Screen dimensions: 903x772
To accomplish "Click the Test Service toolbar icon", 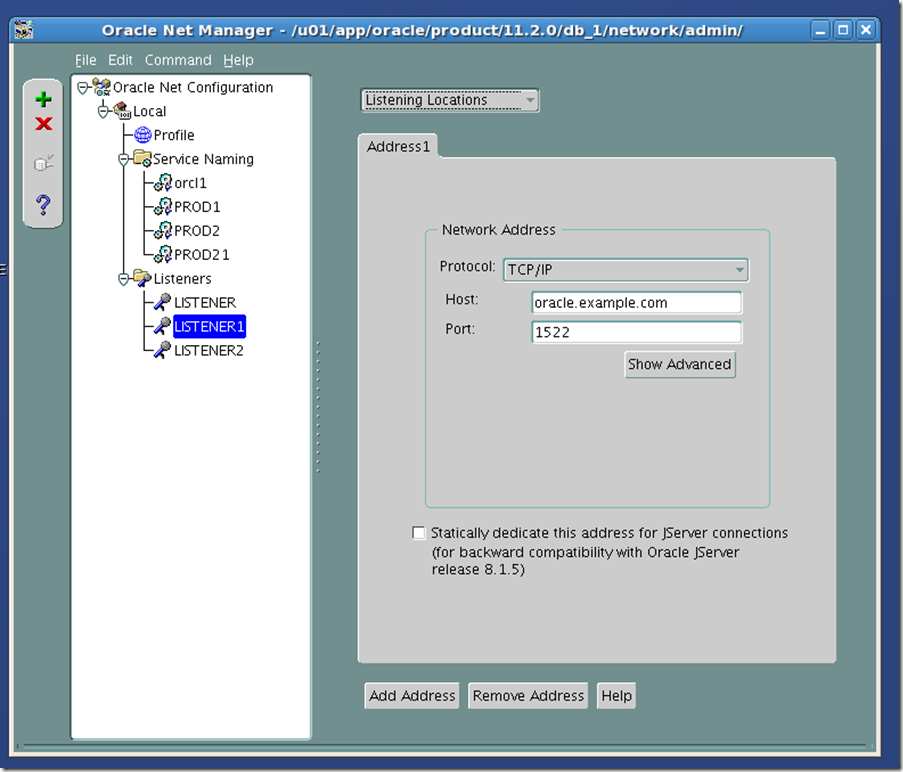I will 44,163.
